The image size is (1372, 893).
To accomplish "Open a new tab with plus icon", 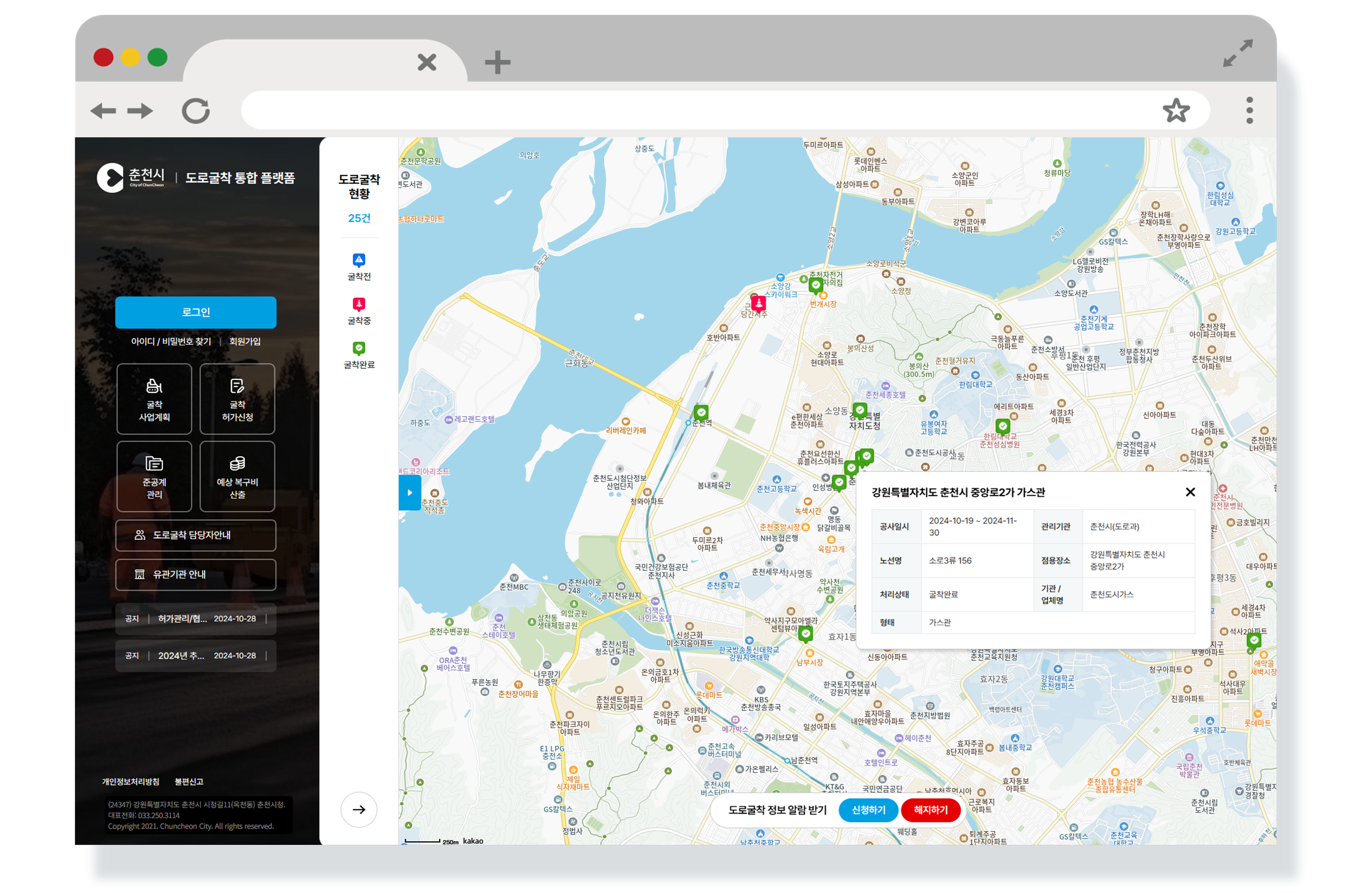I will tap(498, 62).
